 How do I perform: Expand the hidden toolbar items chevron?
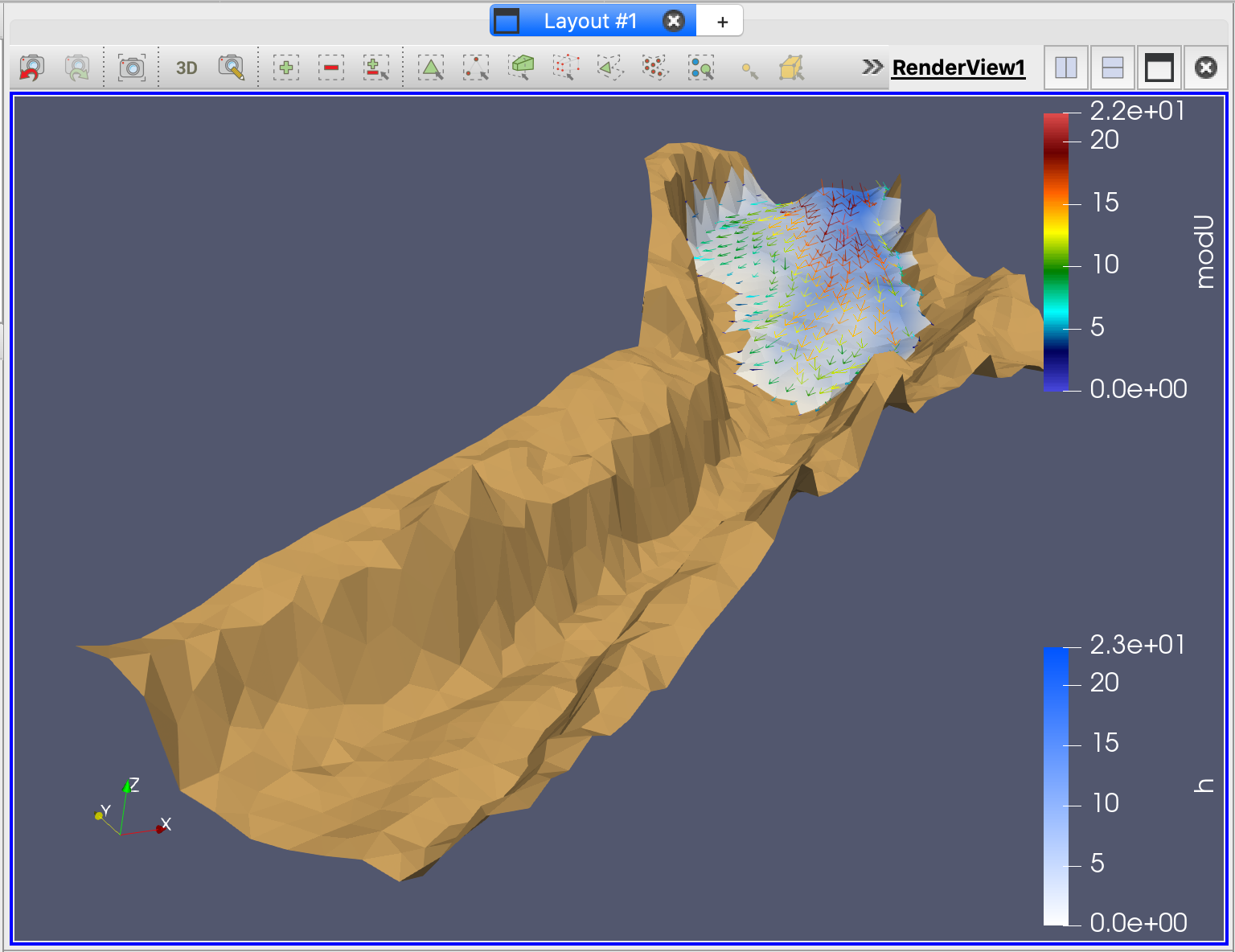pyautogui.click(x=872, y=67)
